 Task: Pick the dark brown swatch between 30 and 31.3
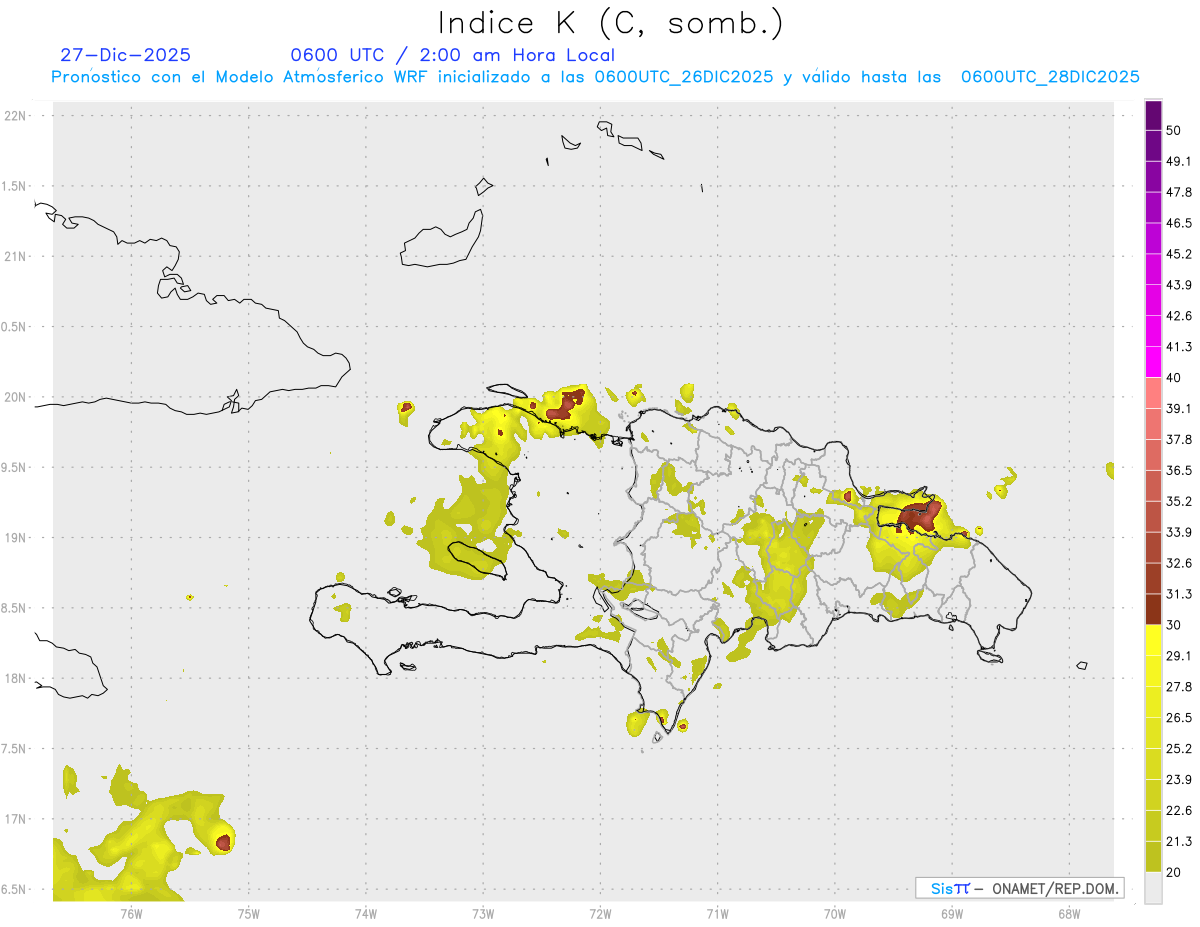click(1154, 608)
